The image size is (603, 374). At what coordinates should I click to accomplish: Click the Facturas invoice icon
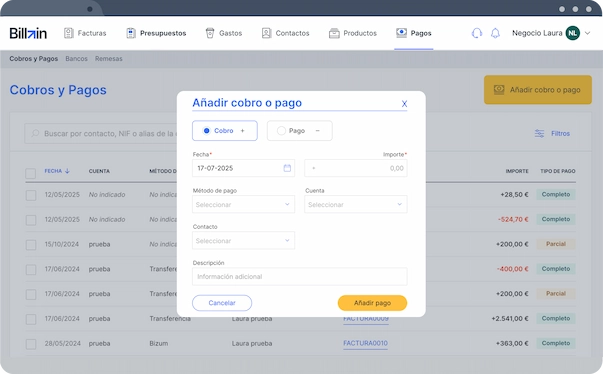(68, 33)
